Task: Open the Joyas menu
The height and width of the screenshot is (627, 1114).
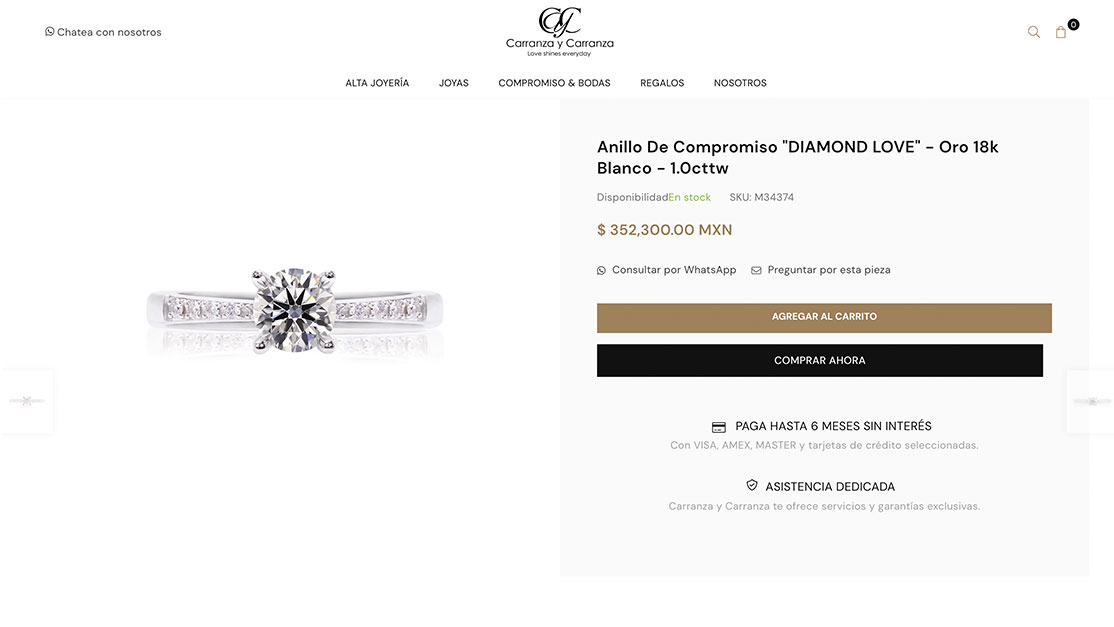Action: [453, 83]
